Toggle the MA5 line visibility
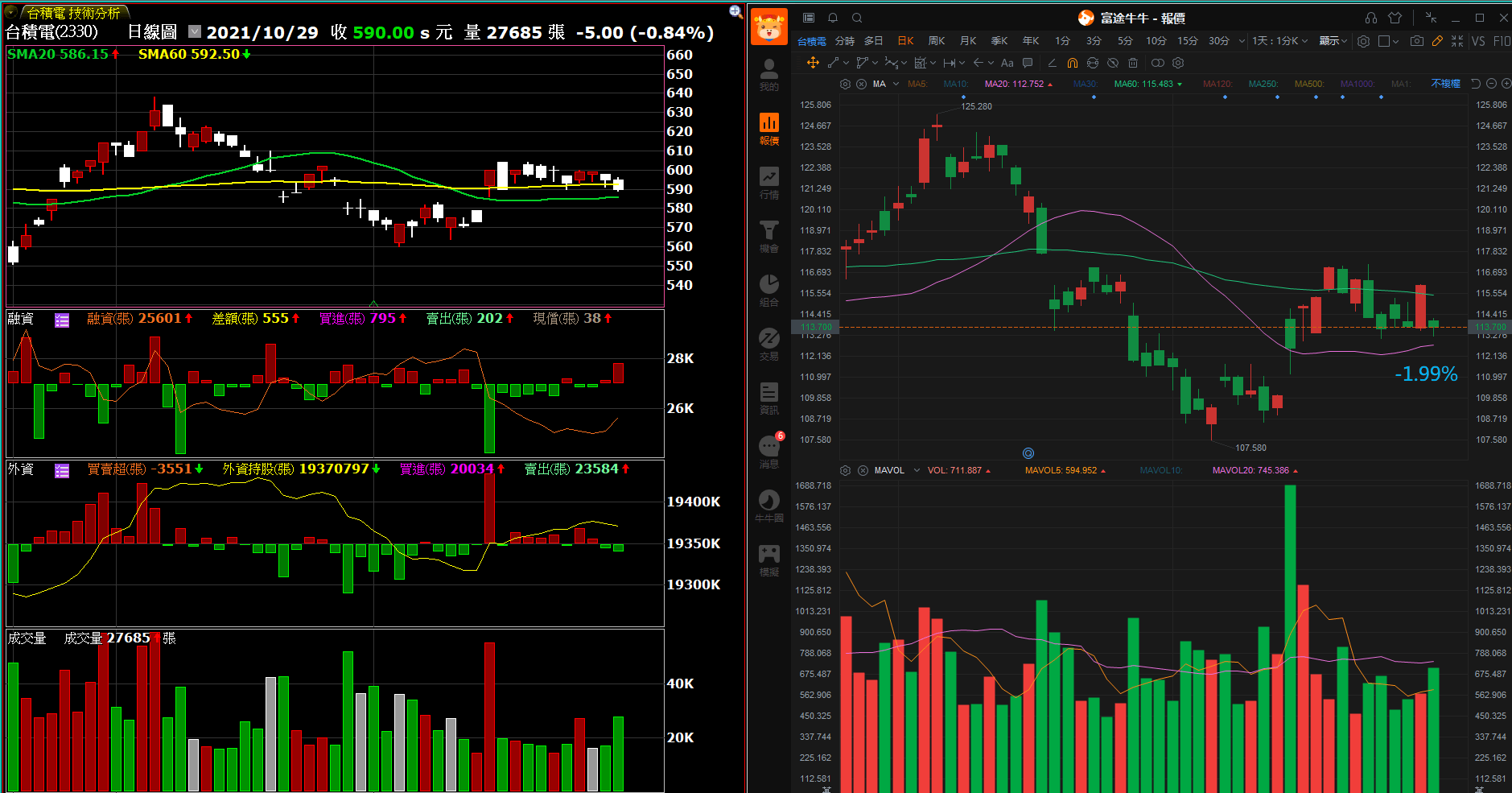 (917, 84)
